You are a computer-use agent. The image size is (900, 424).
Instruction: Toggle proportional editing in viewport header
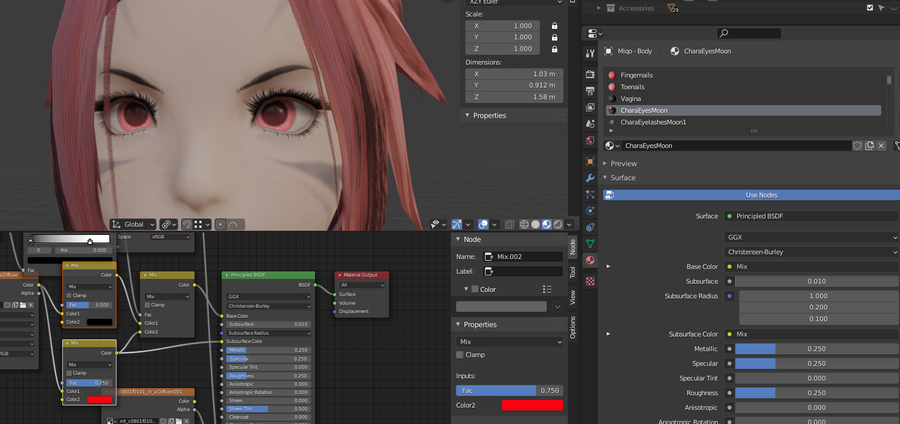click(x=220, y=224)
